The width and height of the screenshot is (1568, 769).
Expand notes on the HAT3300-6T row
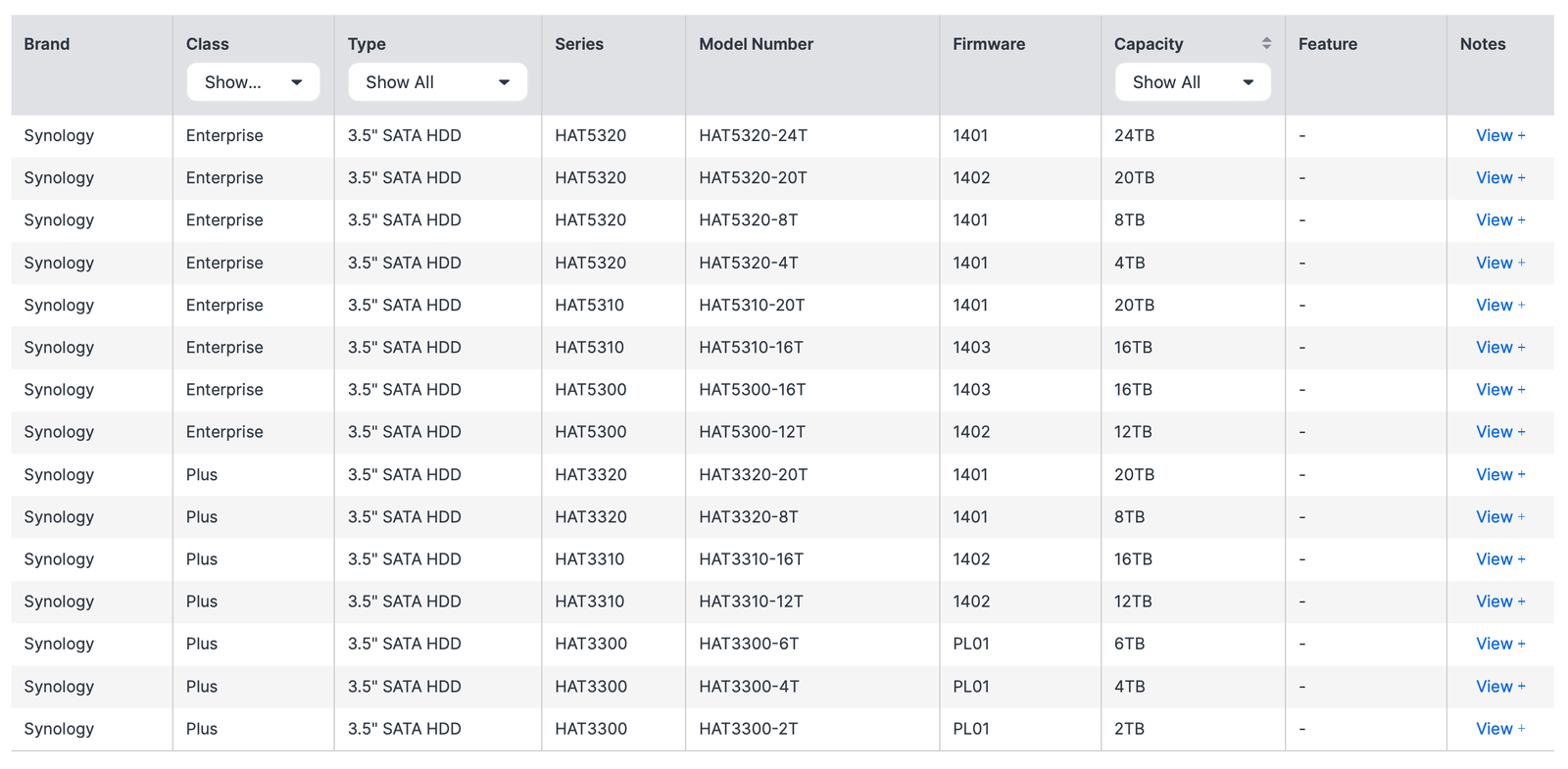click(x=1500, y=644)
